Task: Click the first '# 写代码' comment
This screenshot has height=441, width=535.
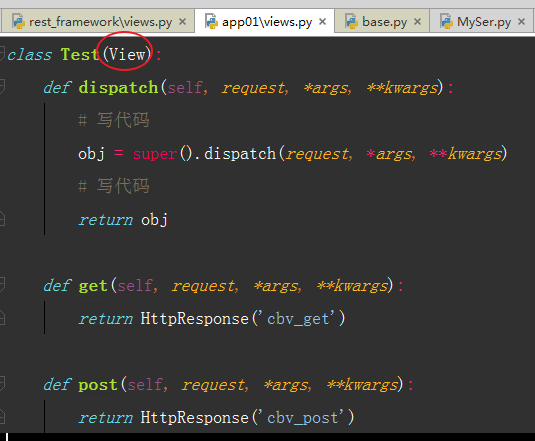Action: pos(114,120)
